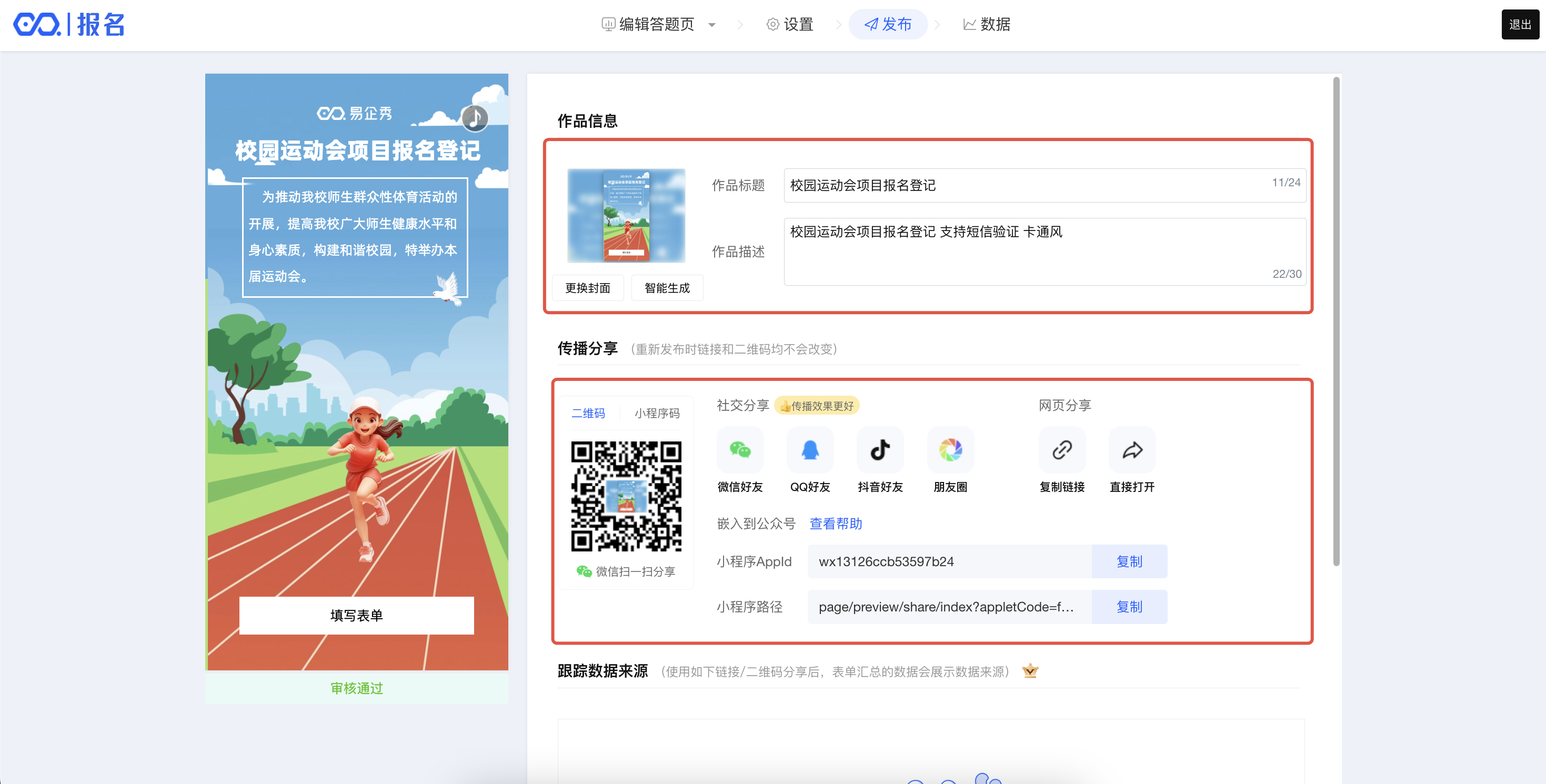Expand the 编辑答题页 dropdown arrow
The width and height of the screenshot is (1546, 784).
pos(712,25)
